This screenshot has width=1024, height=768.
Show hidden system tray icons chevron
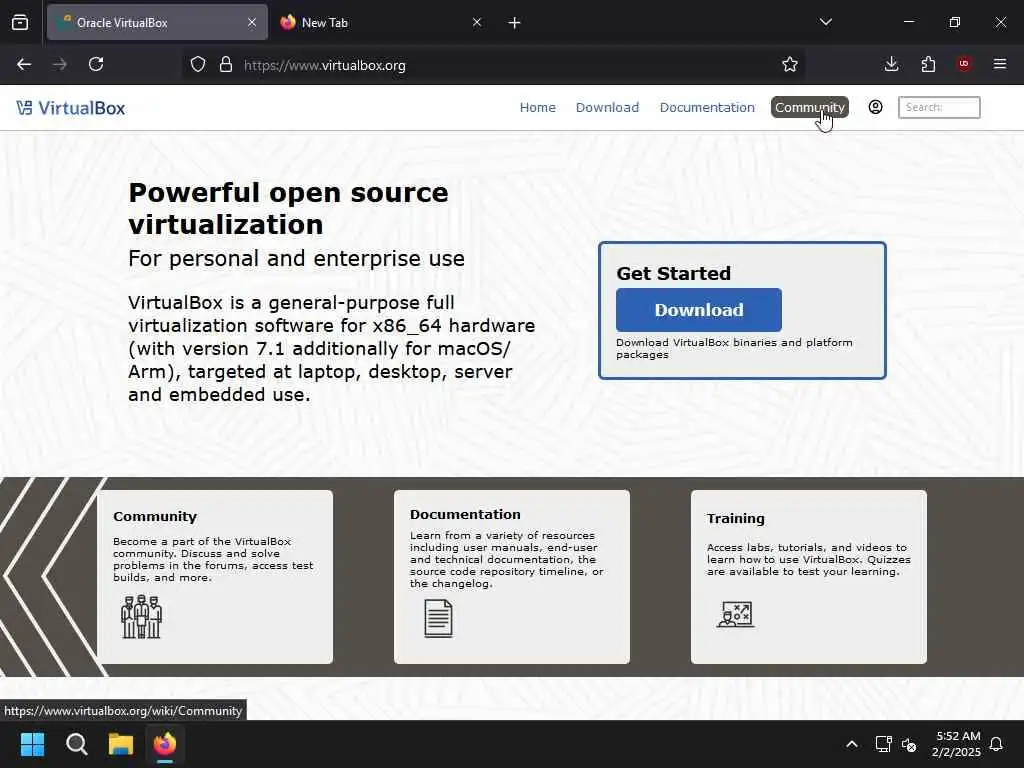852,744
